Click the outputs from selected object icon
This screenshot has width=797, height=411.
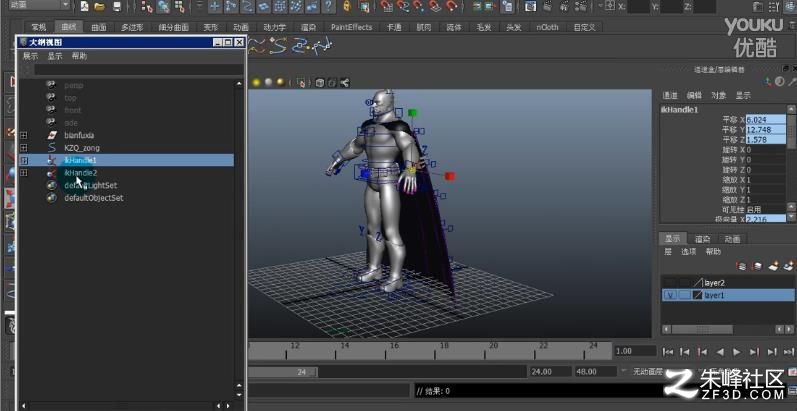[491, 6]
